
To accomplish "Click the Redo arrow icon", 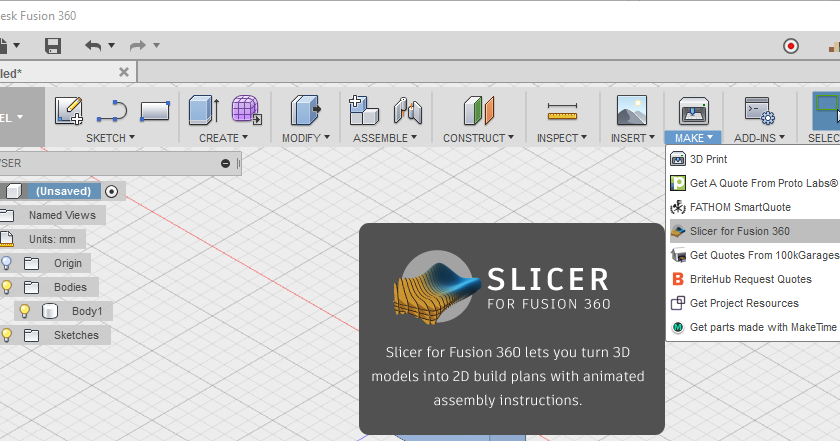I will [x=138, y=46].
